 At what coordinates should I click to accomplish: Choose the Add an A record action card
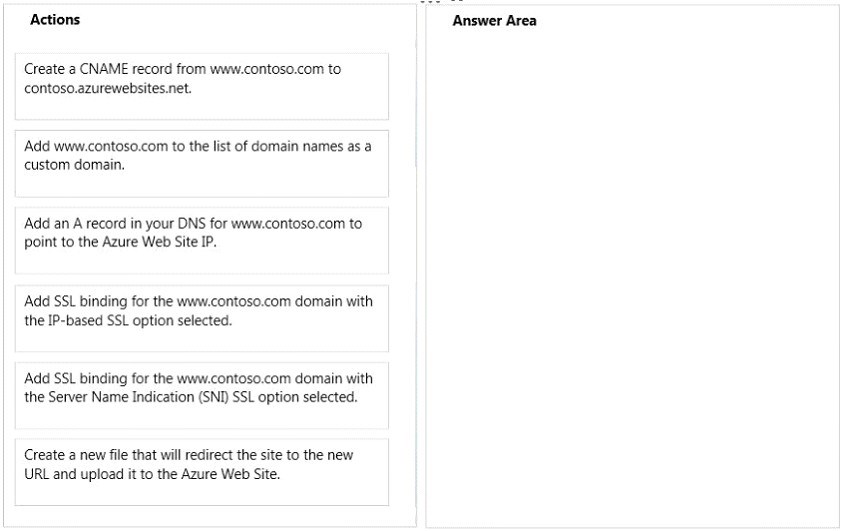point(202,240)
